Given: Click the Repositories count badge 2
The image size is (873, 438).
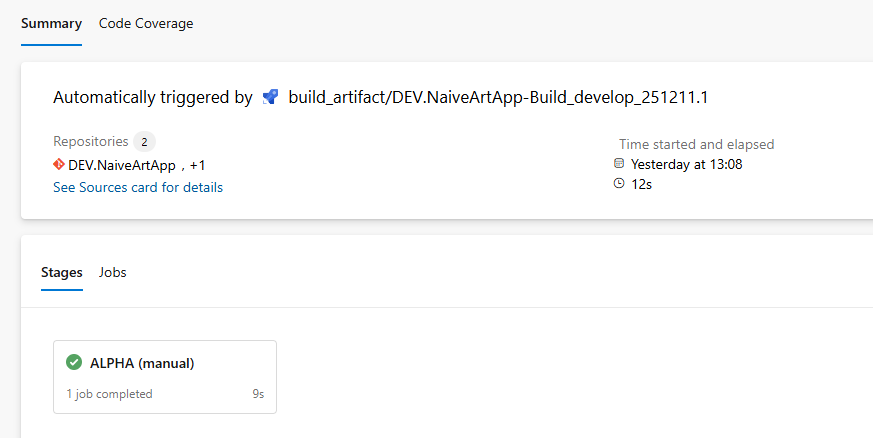Looking at the screenshot, I should tap(144, 142).
